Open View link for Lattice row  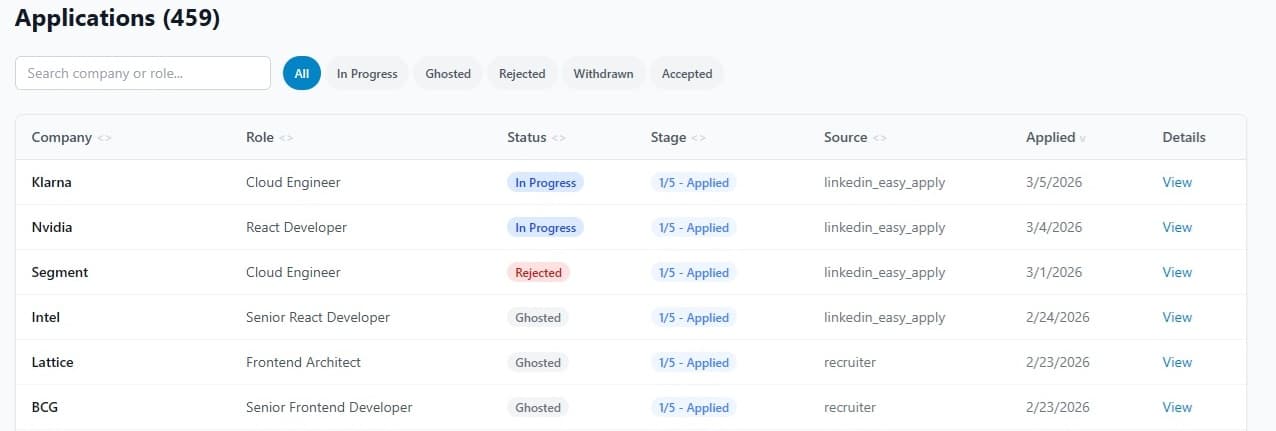click(1177, 362)
